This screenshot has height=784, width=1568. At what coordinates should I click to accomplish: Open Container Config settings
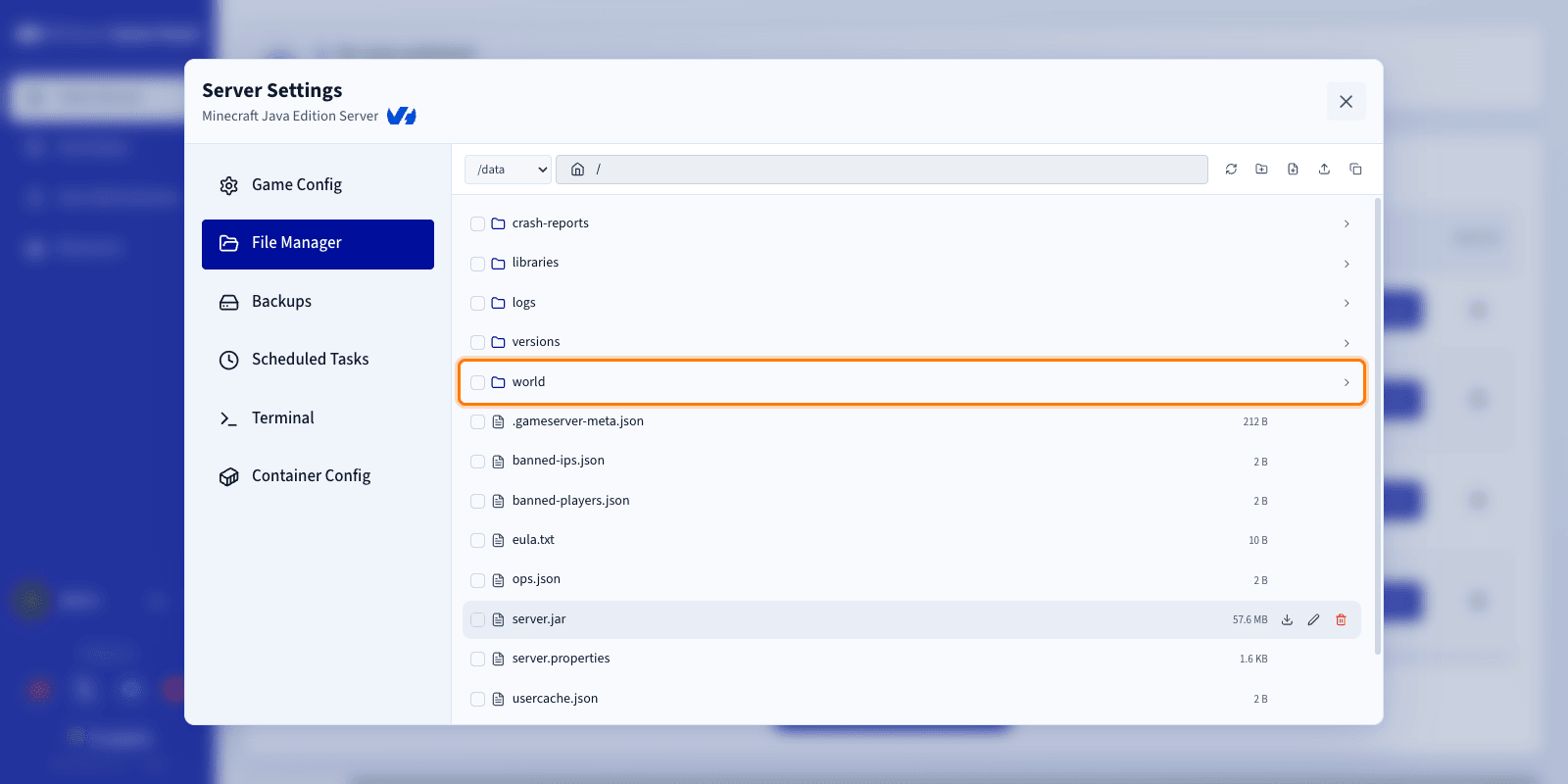point(318,476)
